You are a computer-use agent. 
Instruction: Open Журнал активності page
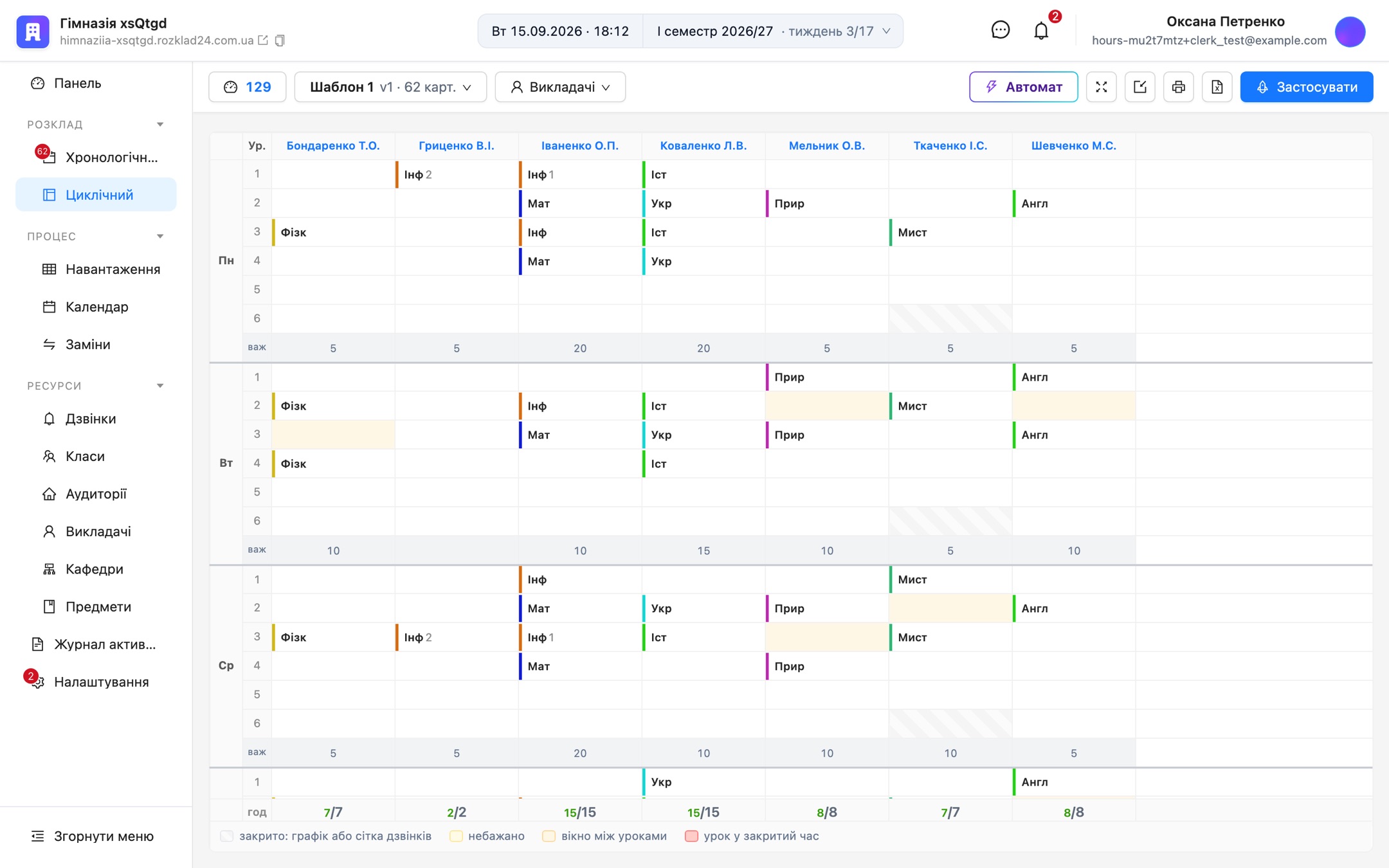[x=96, y=644]
